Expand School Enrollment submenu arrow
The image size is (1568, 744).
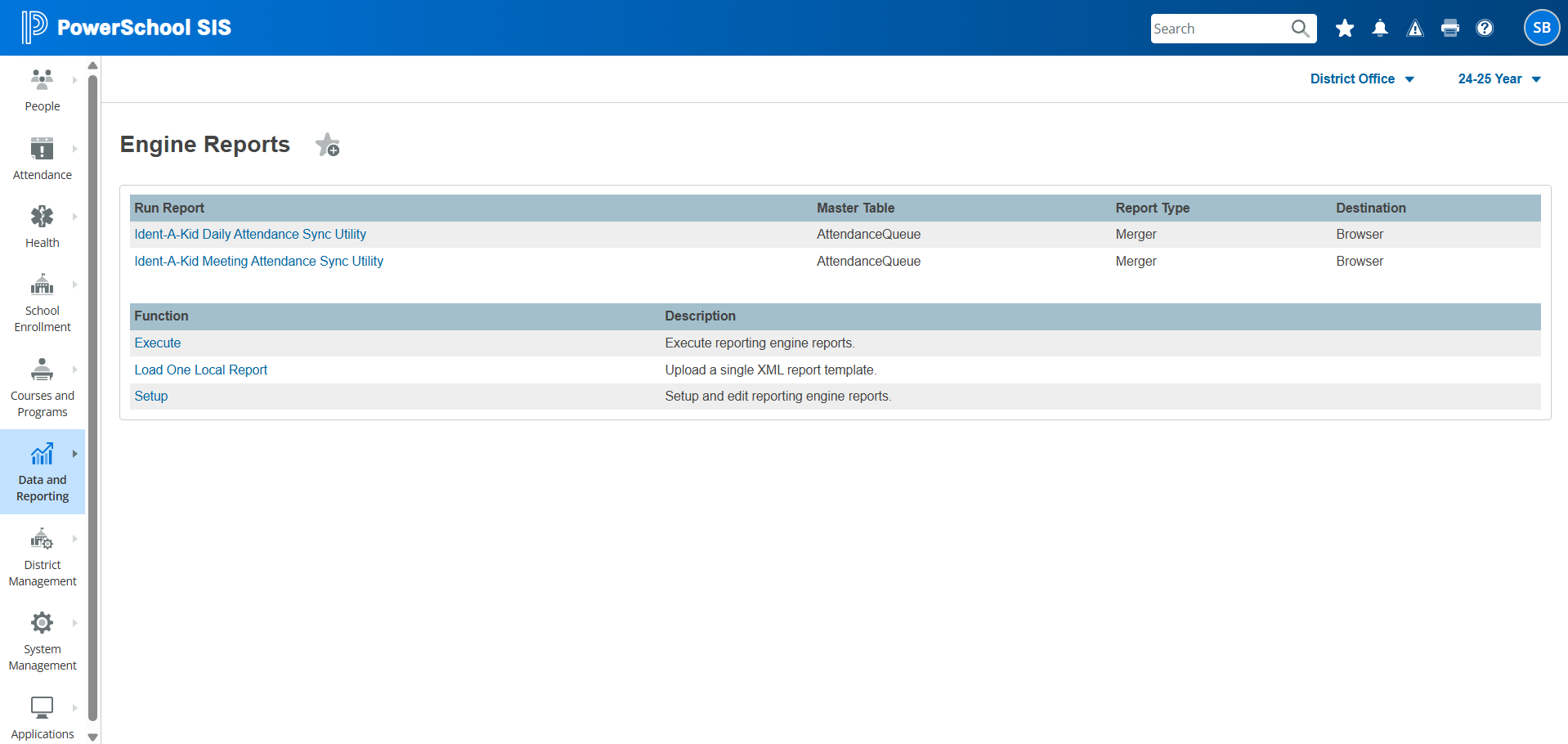coord(74,285)
